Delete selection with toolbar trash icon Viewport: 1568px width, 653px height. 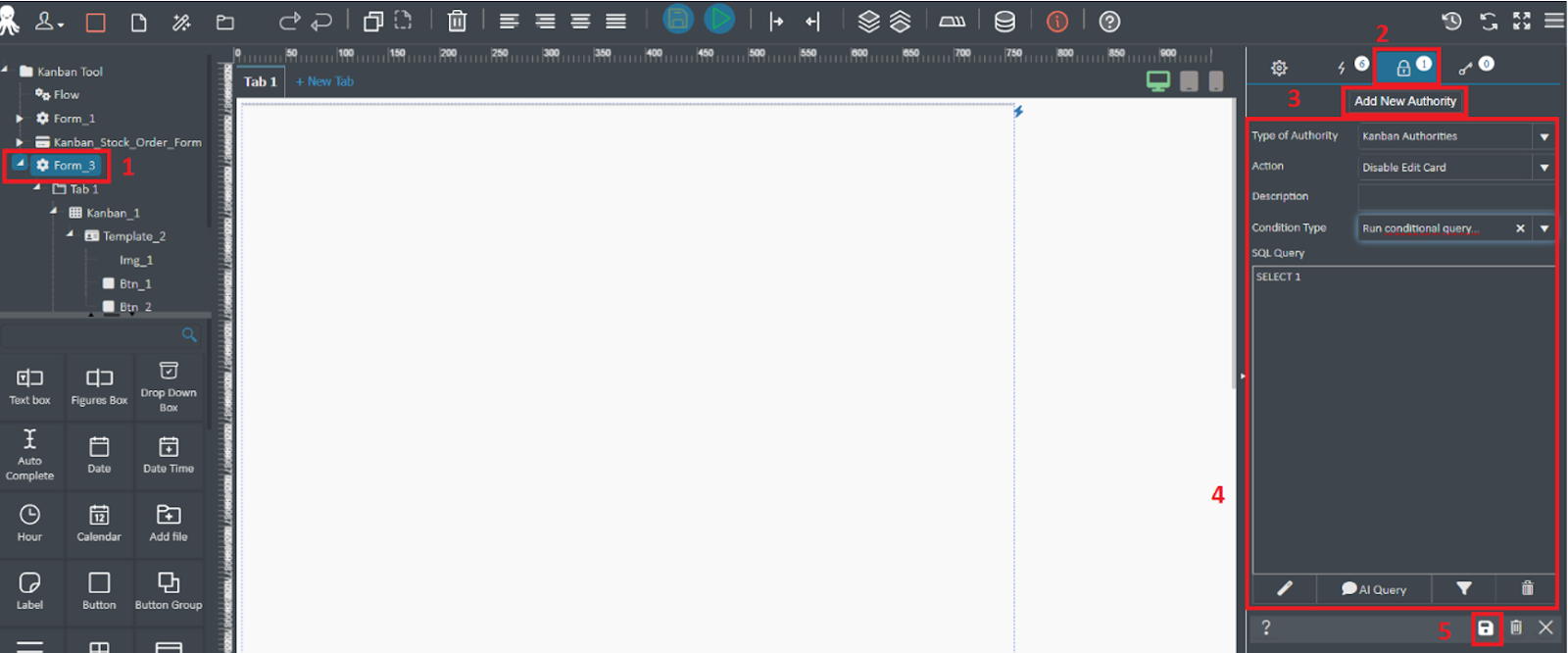(x=458, y=22)
